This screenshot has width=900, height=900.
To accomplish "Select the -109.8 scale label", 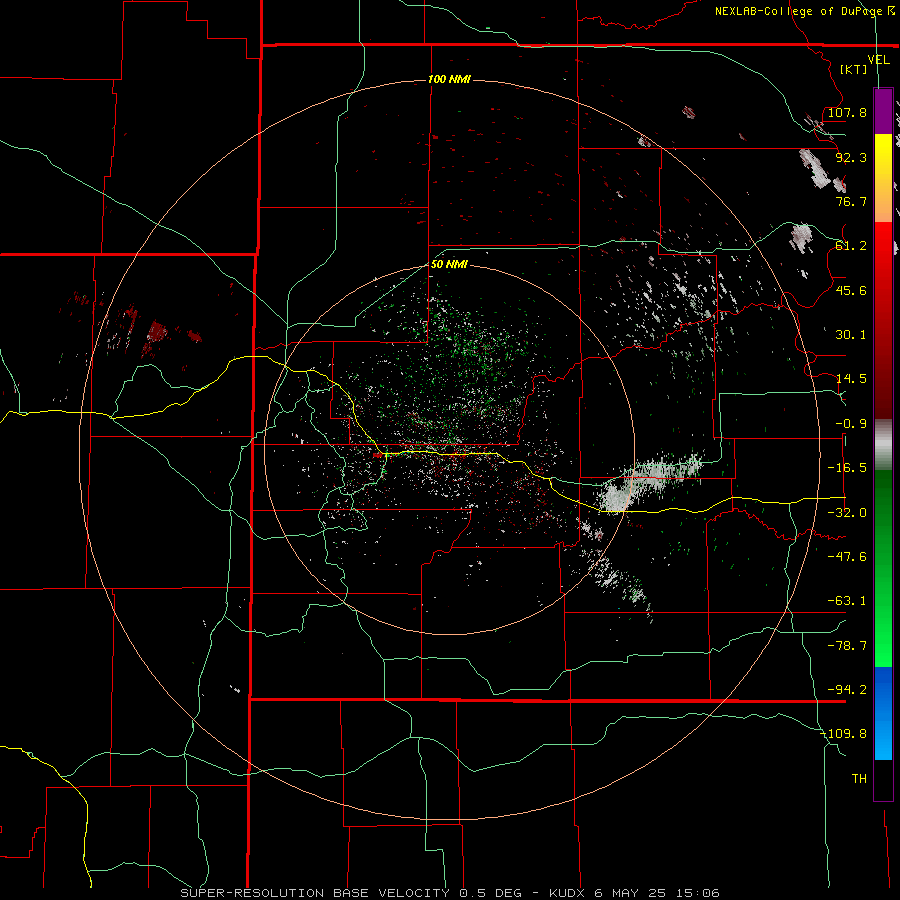I will click(x=844, y=734).
